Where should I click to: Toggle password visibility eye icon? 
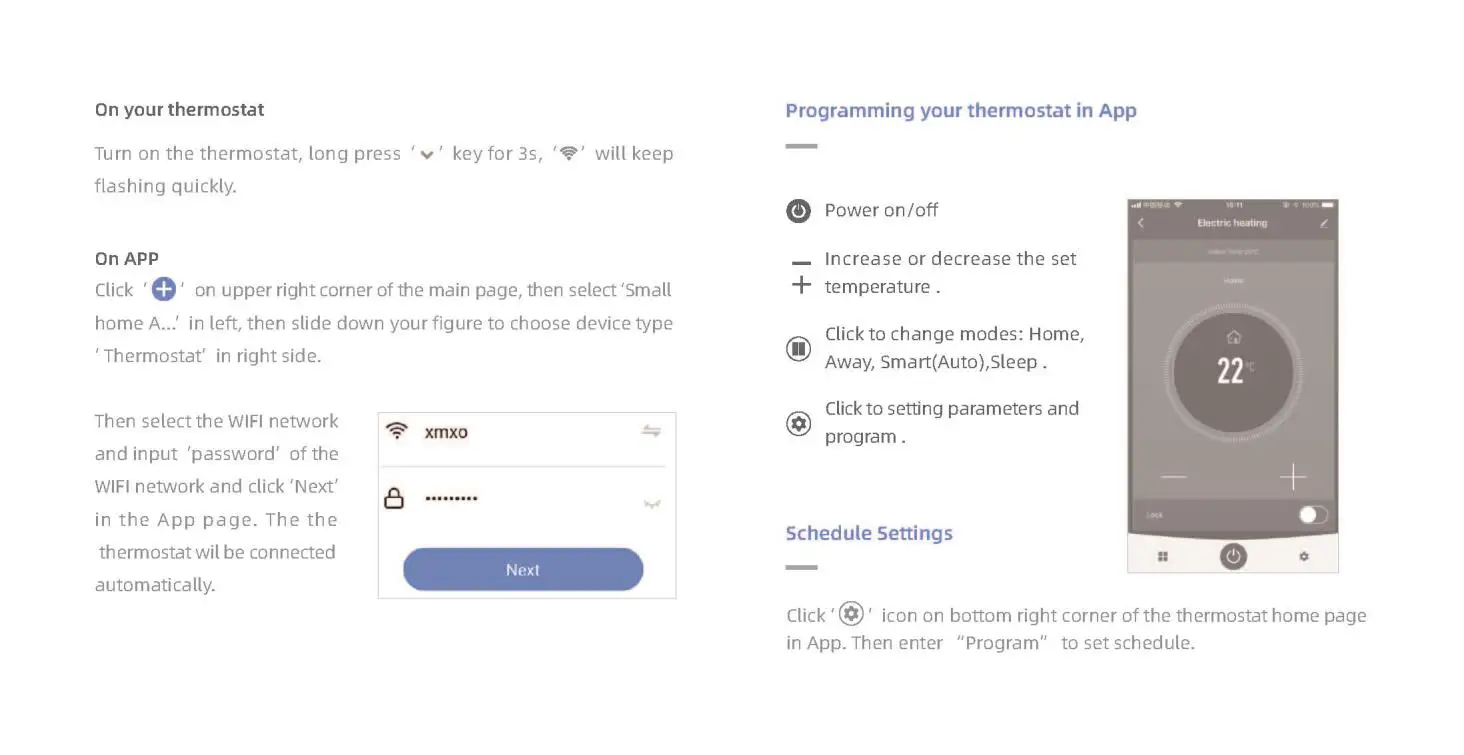pos(652,505)
